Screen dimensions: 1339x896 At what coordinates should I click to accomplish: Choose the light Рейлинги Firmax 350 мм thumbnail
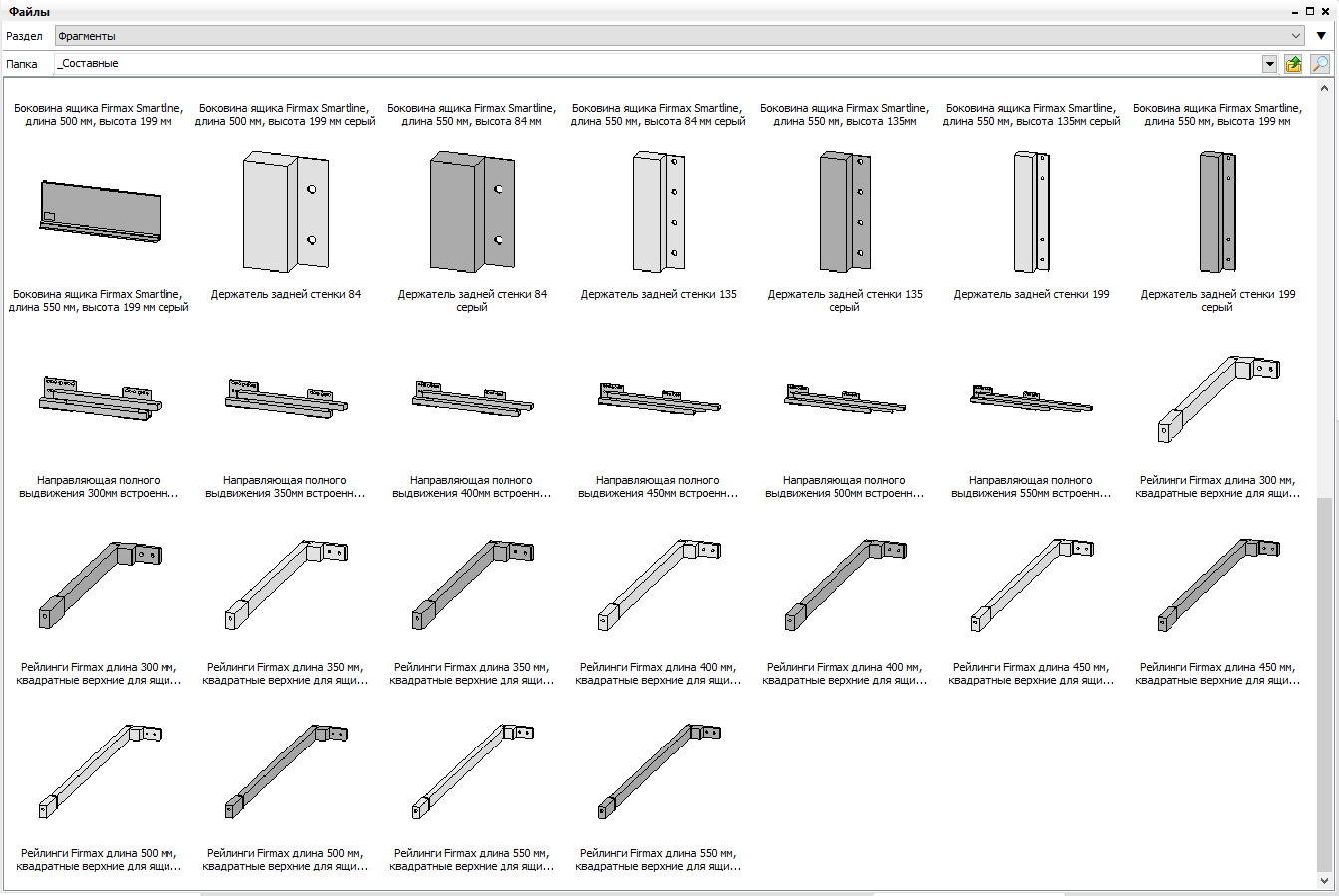[286, 584]
